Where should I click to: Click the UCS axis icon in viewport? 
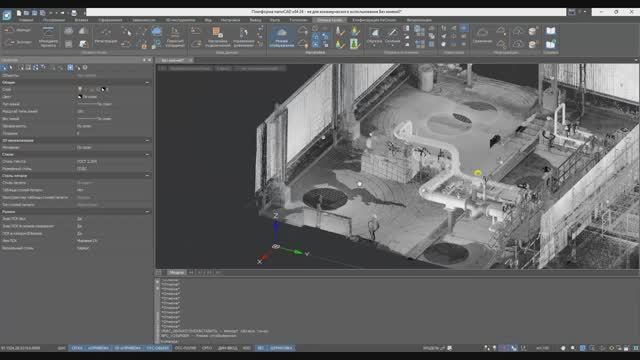pyautogui.click(x=276, y=246)
